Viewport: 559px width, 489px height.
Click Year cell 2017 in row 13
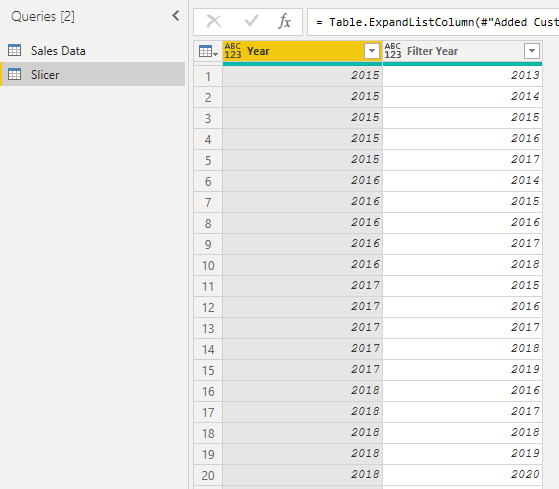[302, 328]
